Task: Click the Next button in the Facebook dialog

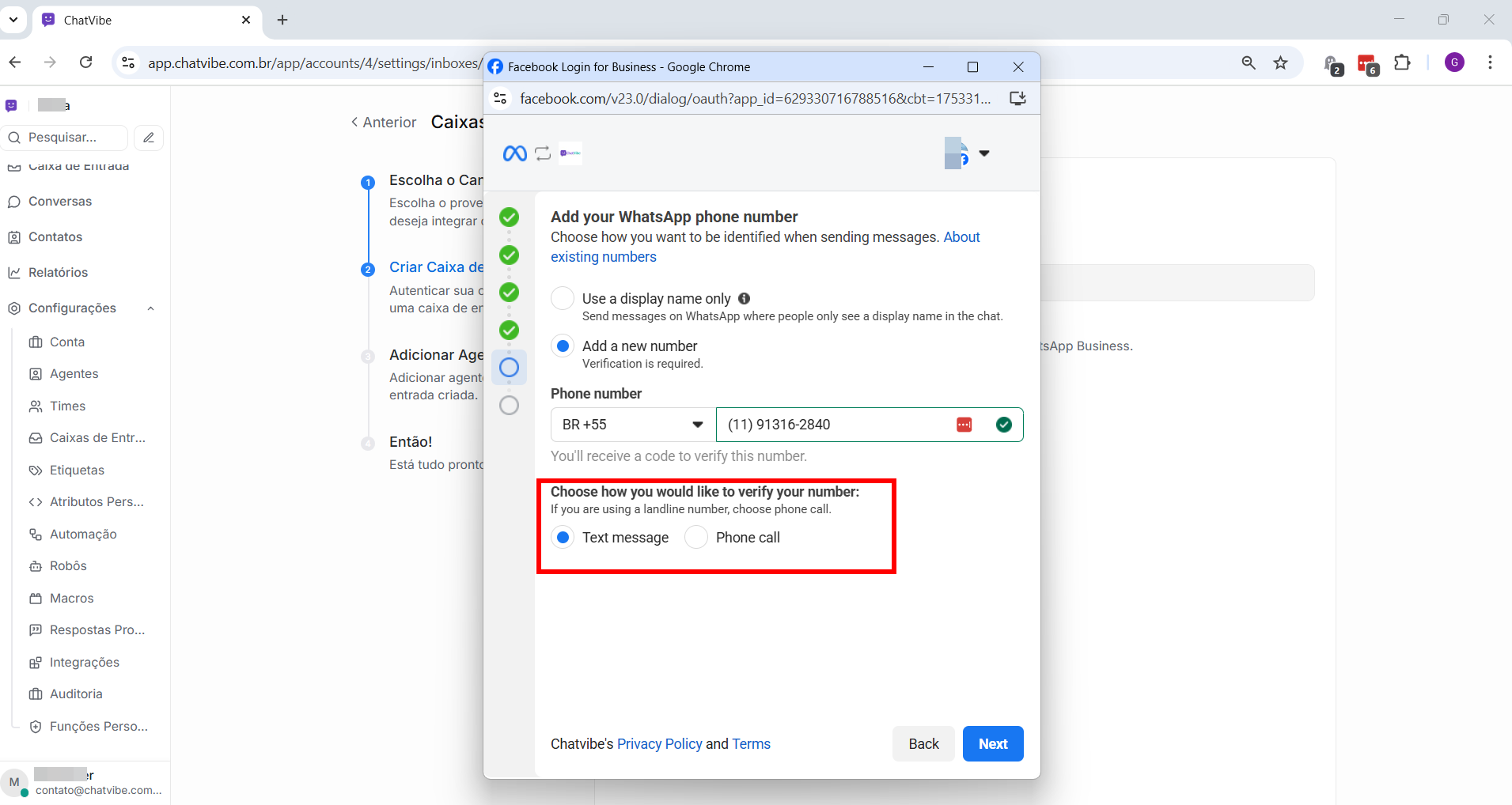Action: (993, 744)
